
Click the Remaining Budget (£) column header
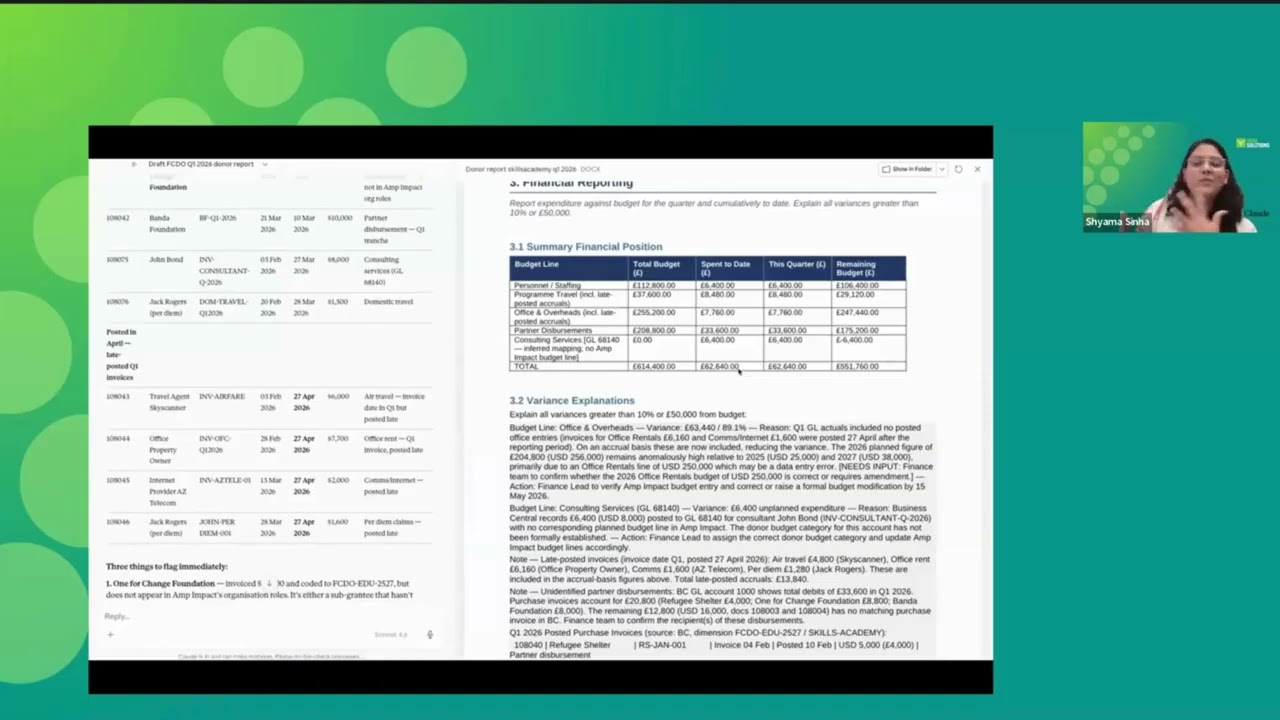point(868,268)
